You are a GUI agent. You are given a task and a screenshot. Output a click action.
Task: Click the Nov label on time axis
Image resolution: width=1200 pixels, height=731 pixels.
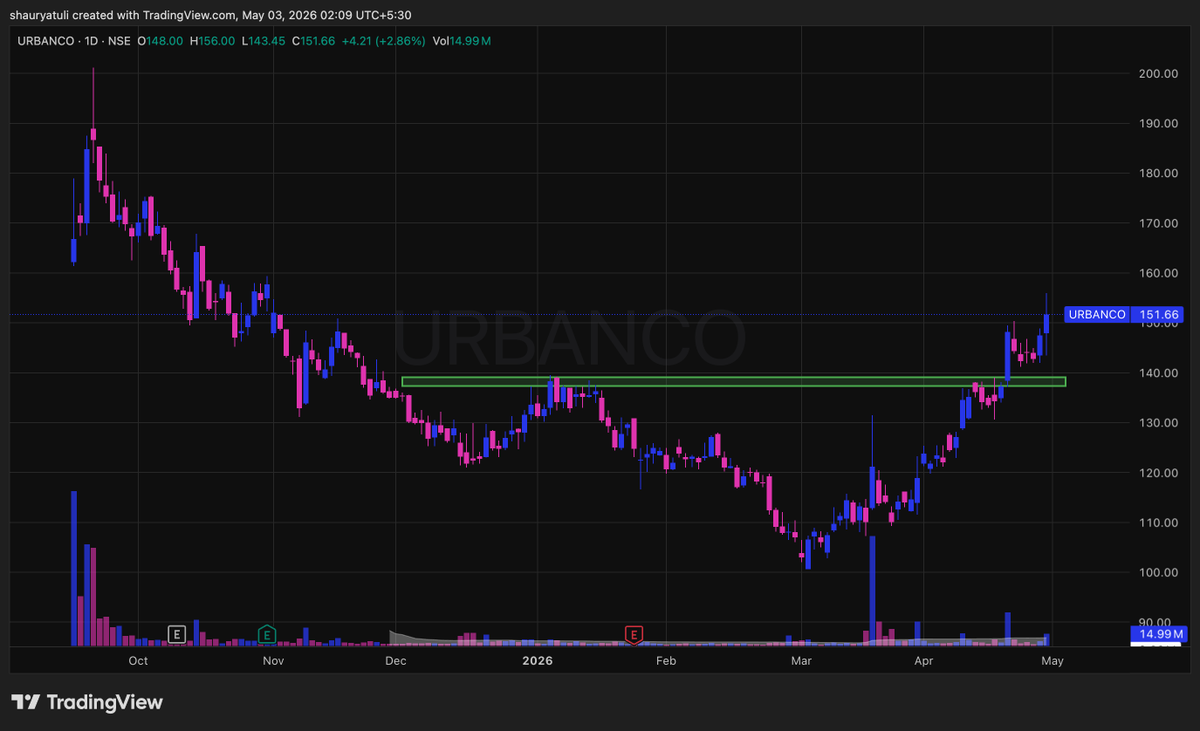pyautogui.click(x=273, y=661)
